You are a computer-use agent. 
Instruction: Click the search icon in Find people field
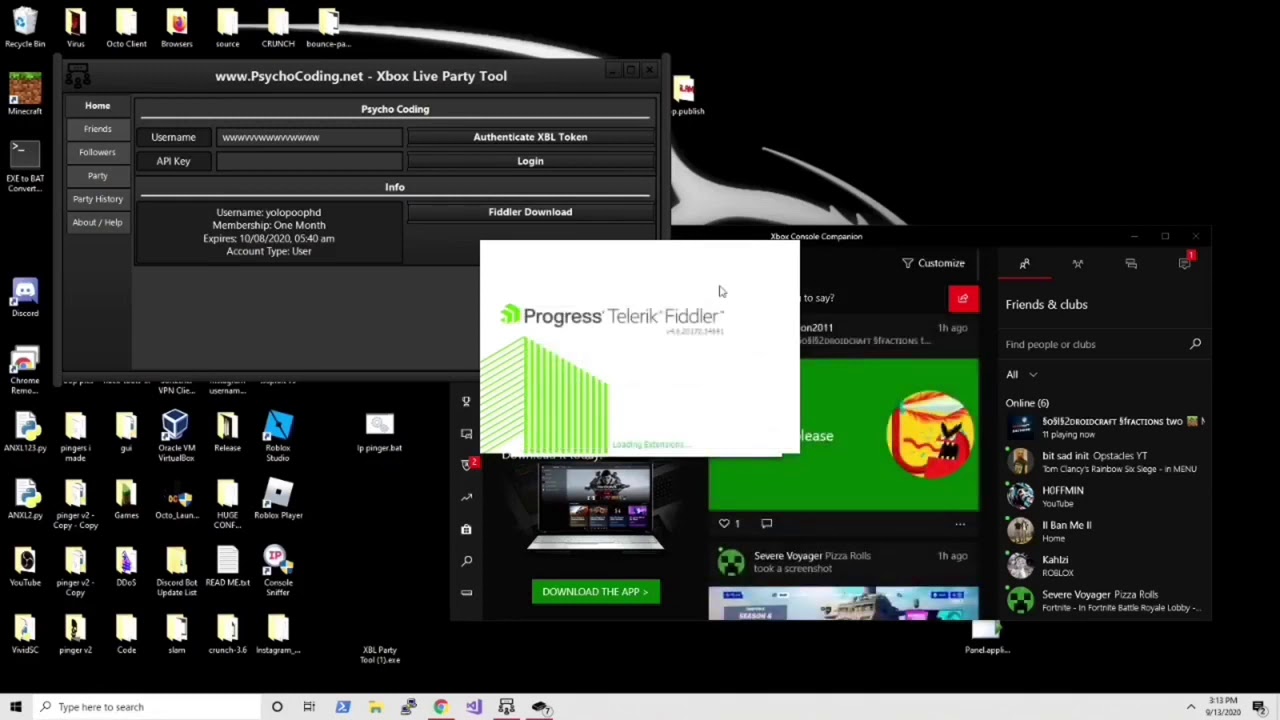1195,344
